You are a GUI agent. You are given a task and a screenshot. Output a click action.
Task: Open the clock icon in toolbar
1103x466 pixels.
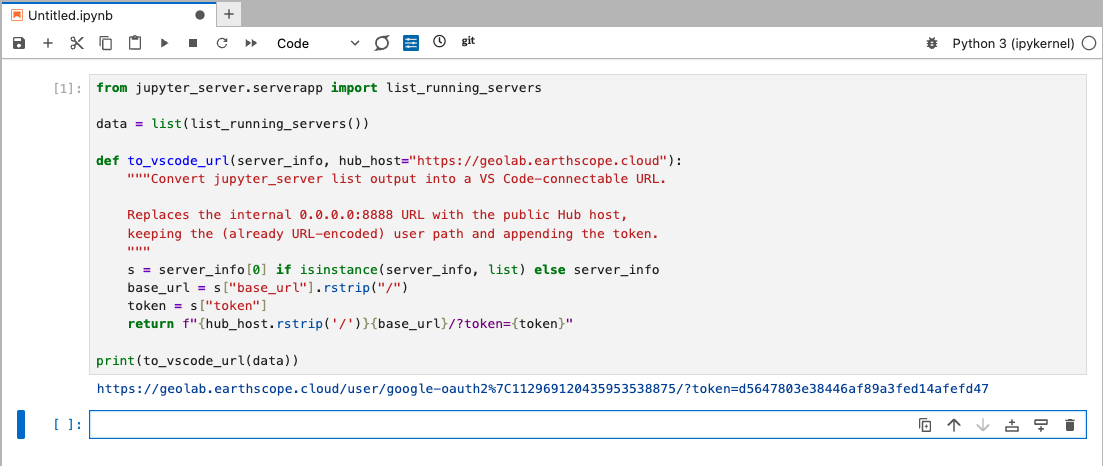pyautogui.click(x=440, y=42)
